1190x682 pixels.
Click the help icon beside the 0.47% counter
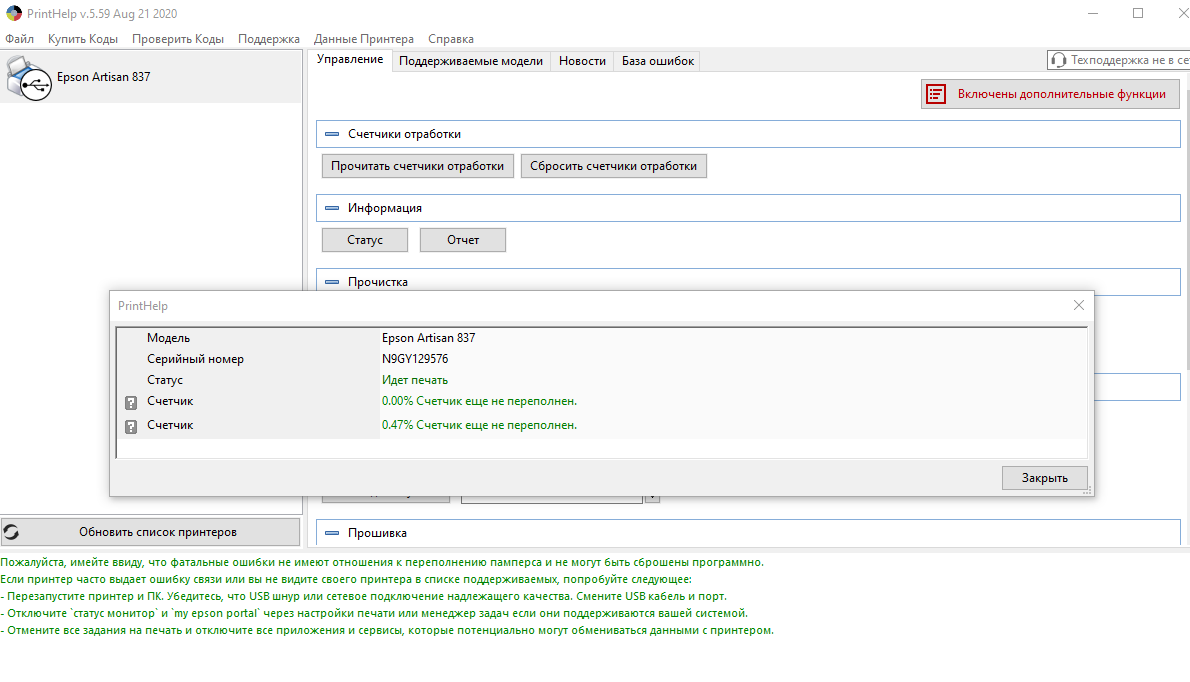pos(130,427)
